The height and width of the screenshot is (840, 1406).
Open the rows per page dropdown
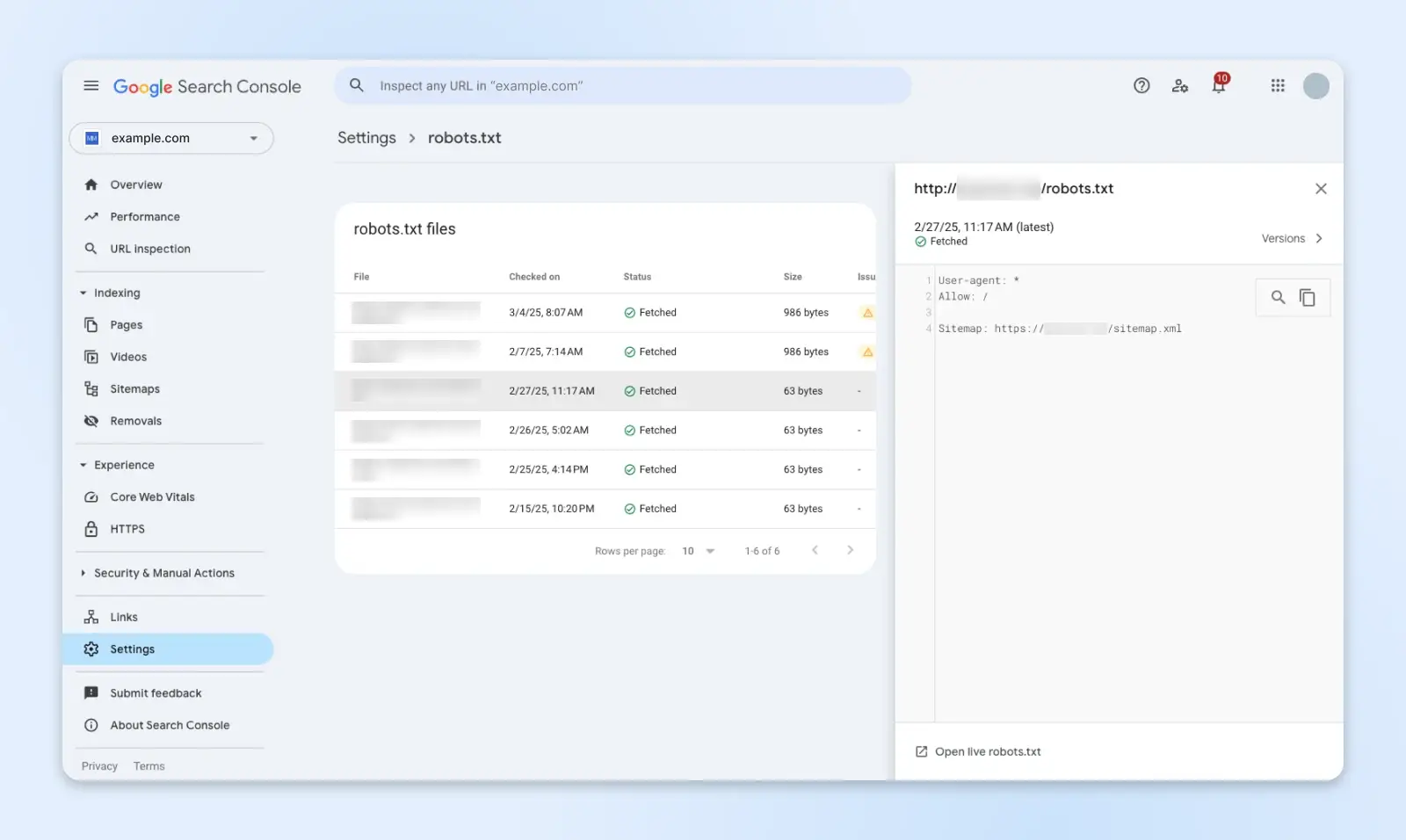tap(698, 551)
